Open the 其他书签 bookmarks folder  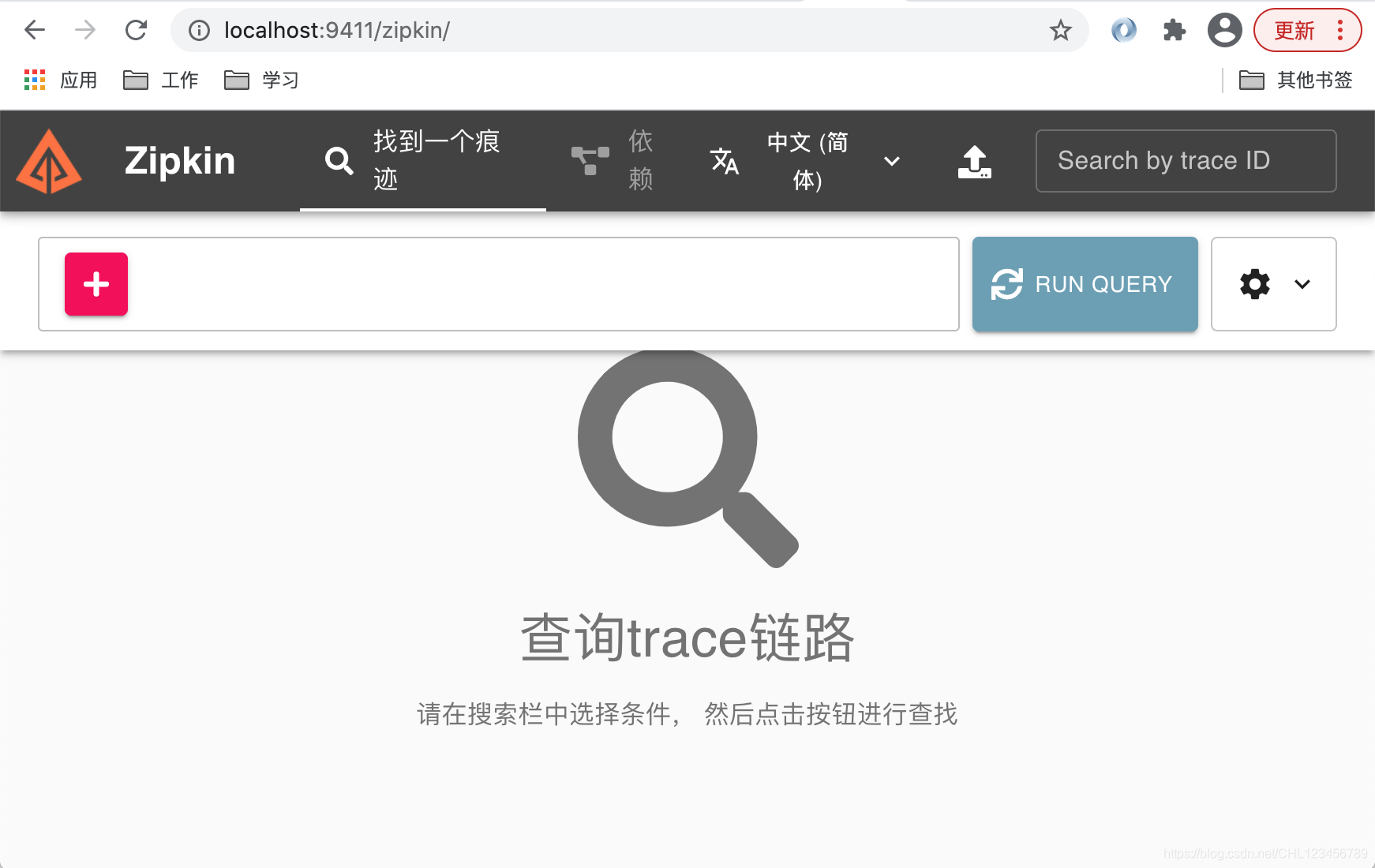click(1295, 80)
